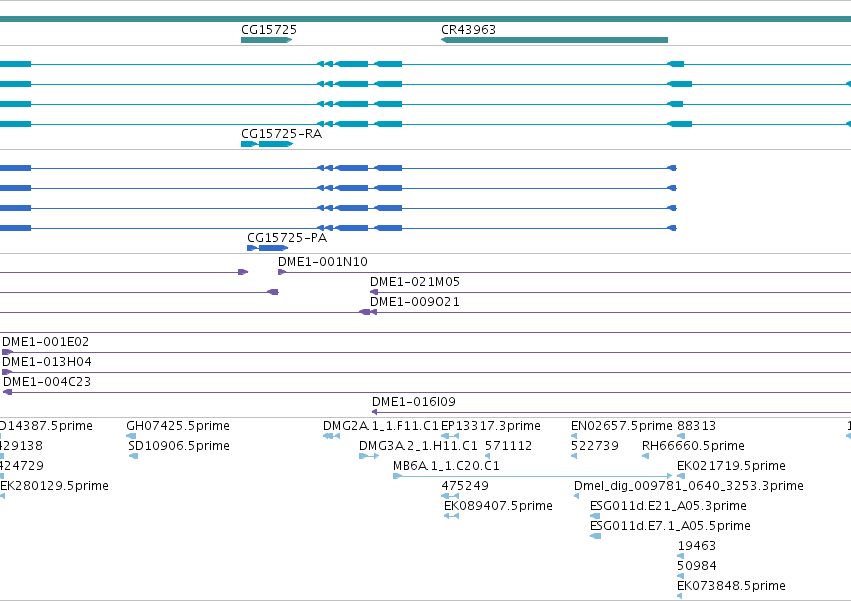Viewport: 851px width, 601px height.
Task: Select the ESG011d.E7.1_A05.5prime label
Action: (x=670, y=527)
